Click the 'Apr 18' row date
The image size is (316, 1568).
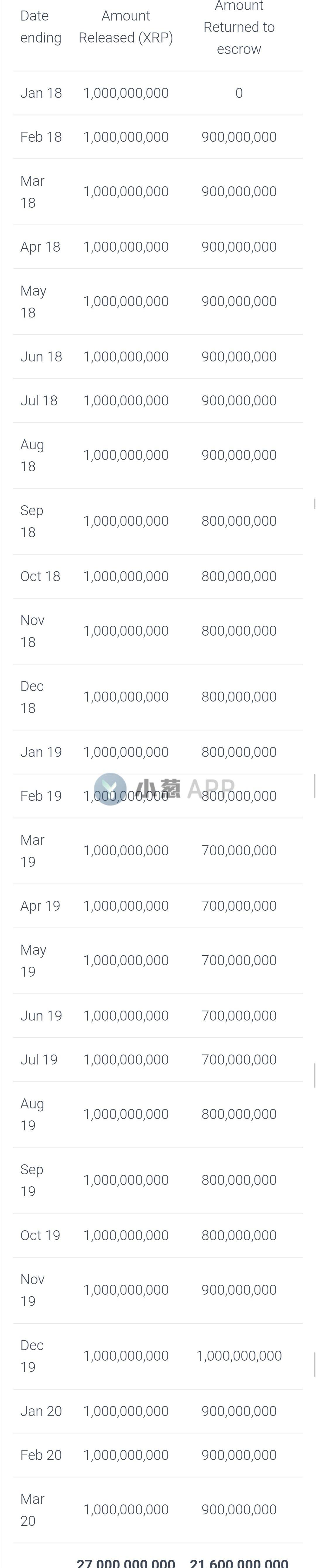click(x=40, y=247)
